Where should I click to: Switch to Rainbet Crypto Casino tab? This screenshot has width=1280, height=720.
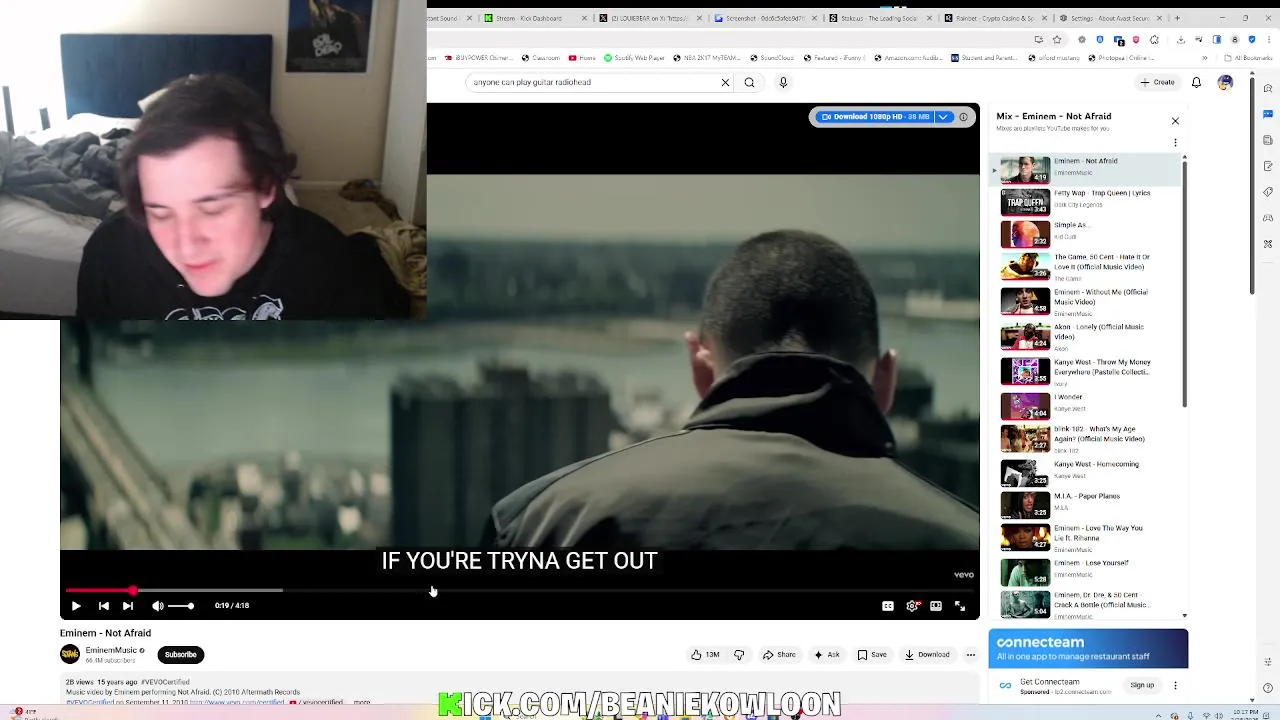coord(995,18)
